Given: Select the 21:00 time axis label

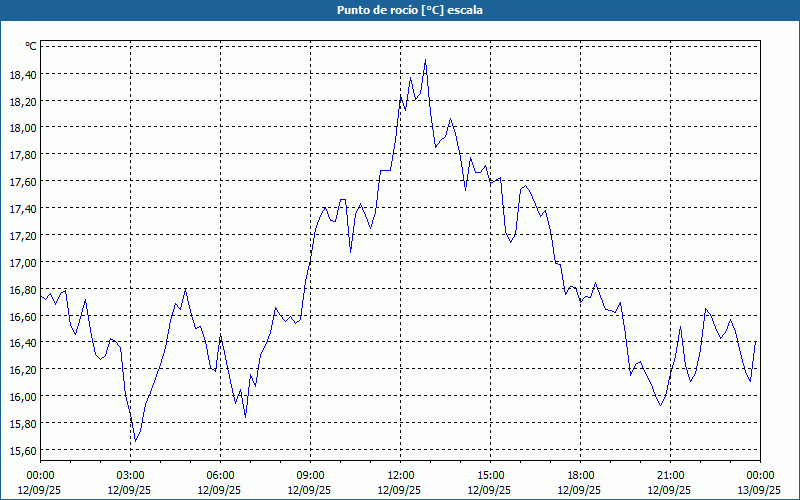Looking at the screenshot, I should tap(671, 475).
